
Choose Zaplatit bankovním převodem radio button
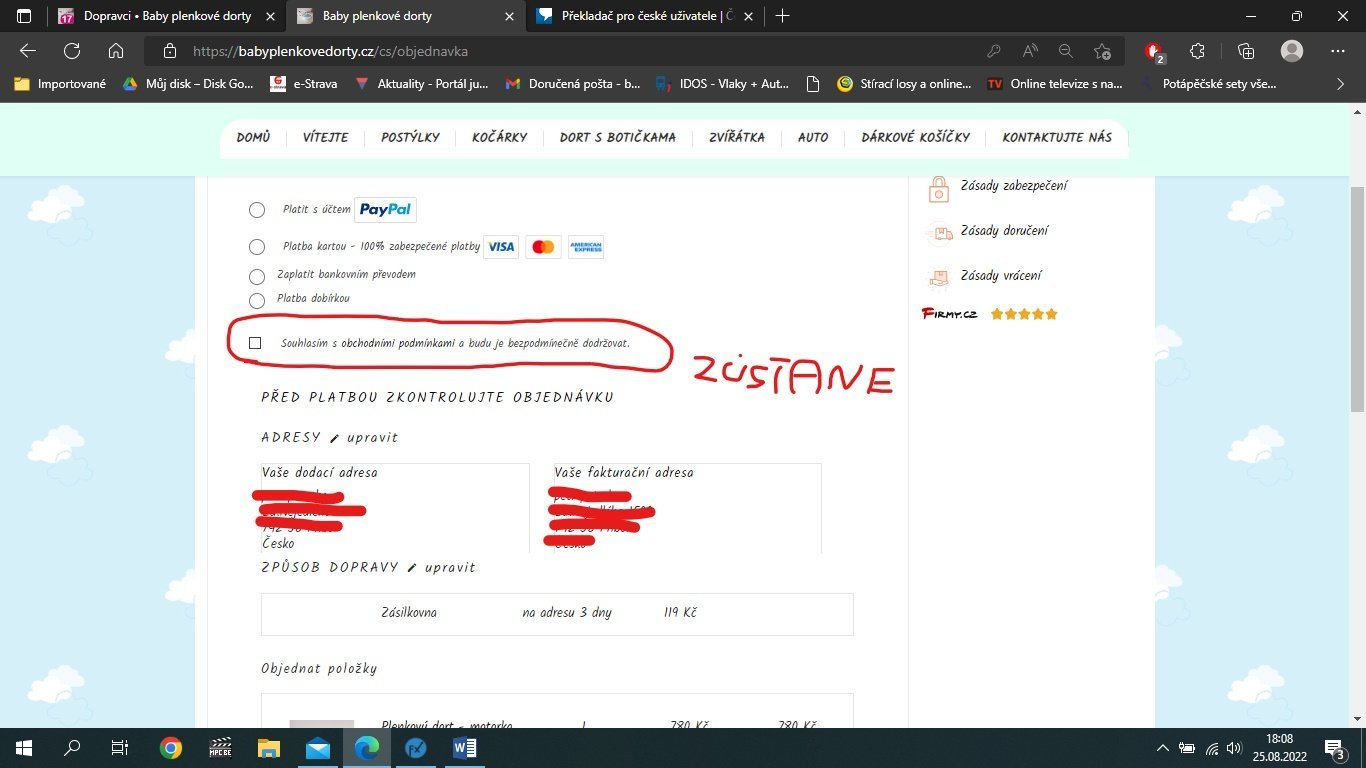257,276
